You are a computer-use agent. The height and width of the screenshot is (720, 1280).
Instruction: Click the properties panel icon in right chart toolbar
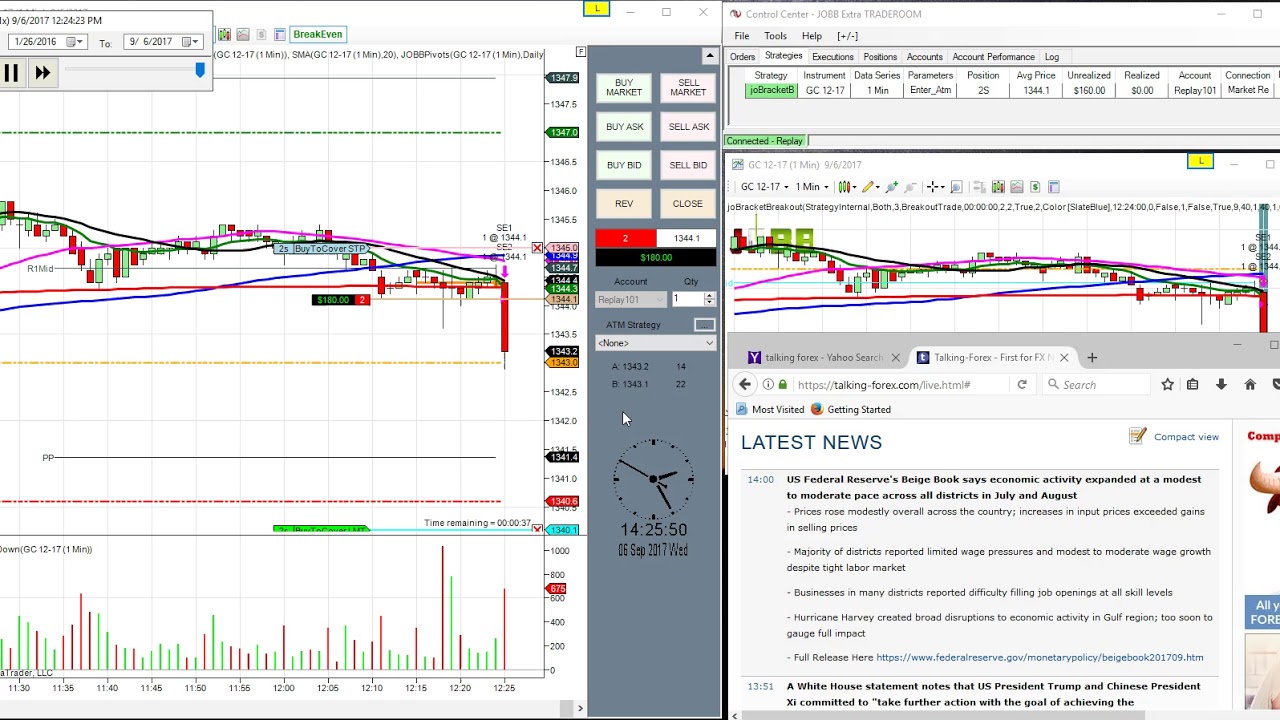(1054, 187)
